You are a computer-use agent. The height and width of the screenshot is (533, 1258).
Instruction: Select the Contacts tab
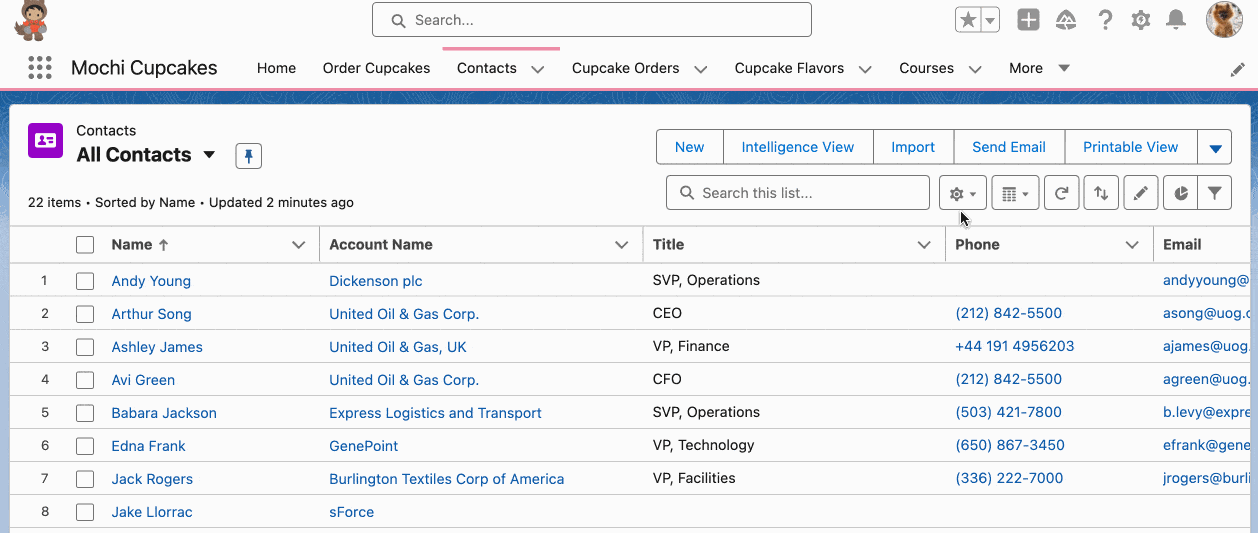pyautogui.click(x=487, y=68)
